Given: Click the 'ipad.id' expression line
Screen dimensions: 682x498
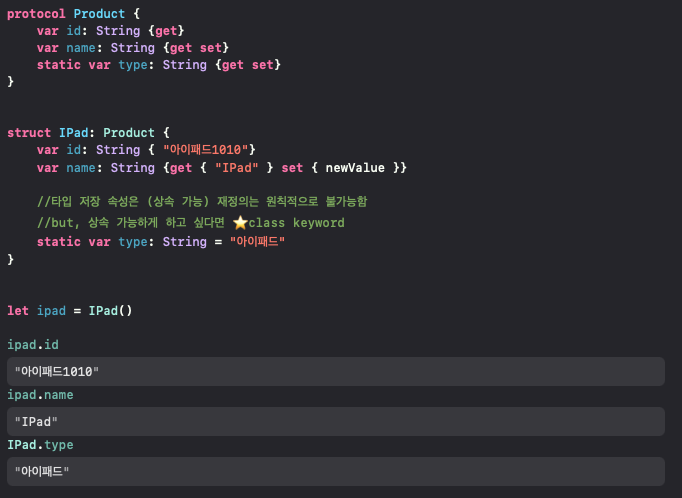Looking at the screenshot, I should pyautogui.click(x=33, y=345).
